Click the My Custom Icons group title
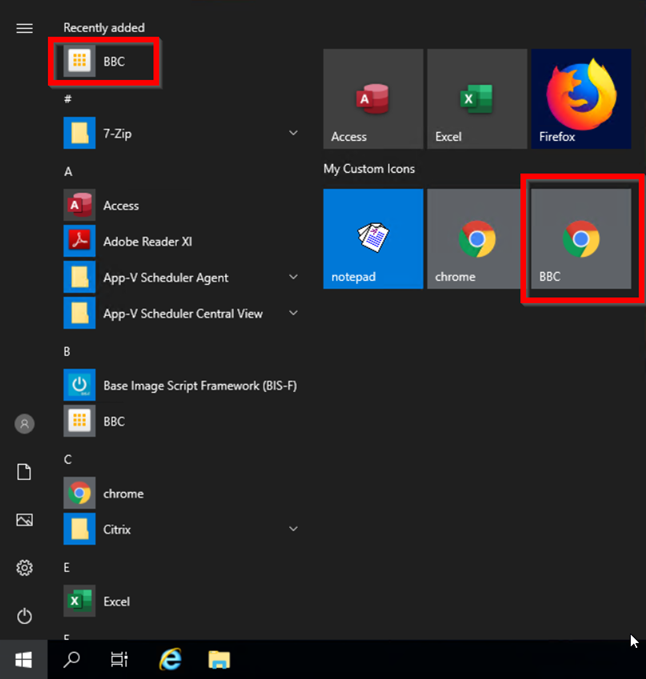Image resolution: width=646 pixels, height=679 pixels. [369, 169]
